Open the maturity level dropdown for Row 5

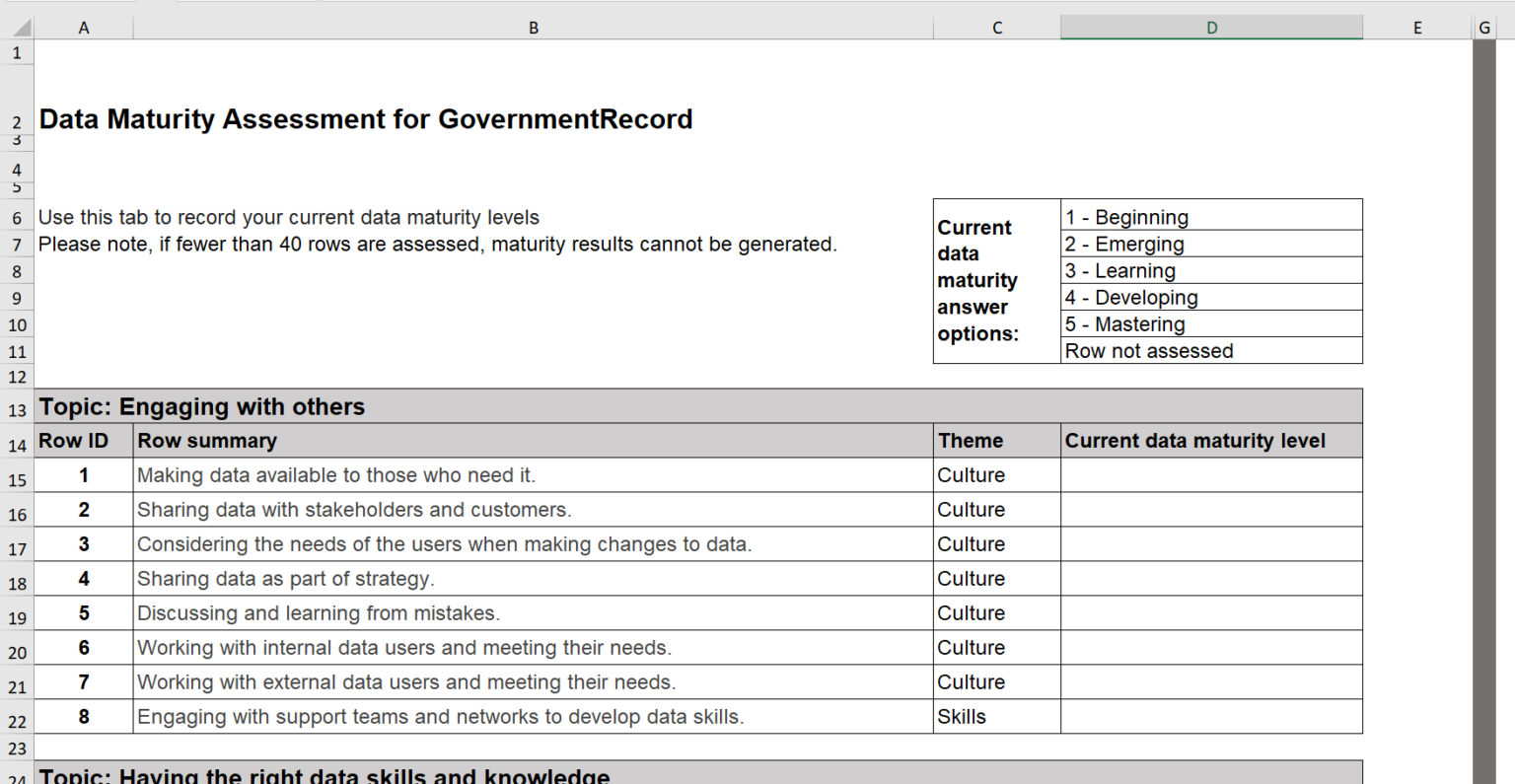tap(1210, 612)
